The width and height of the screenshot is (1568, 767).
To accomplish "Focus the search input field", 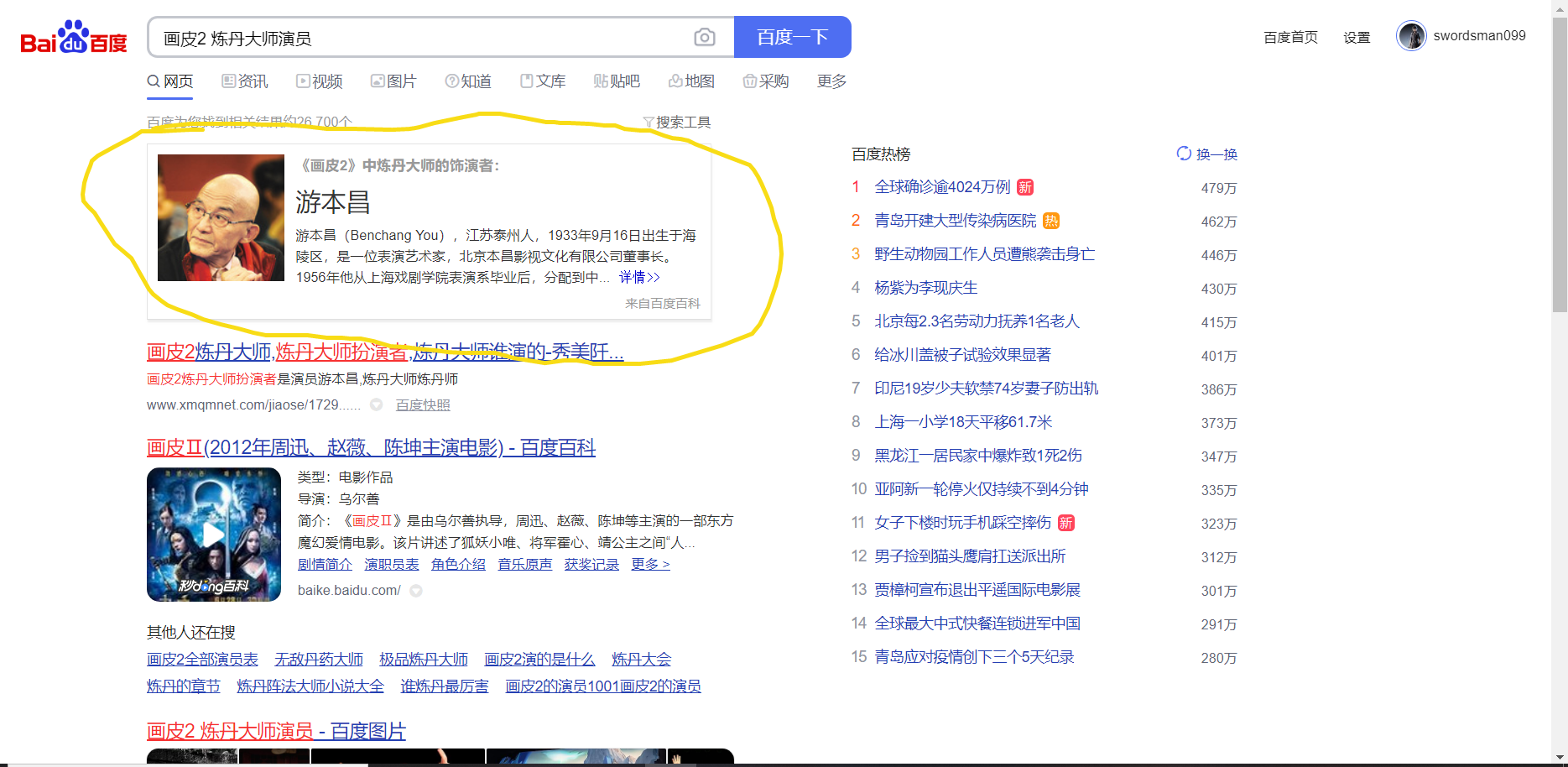I will point(424,38).
